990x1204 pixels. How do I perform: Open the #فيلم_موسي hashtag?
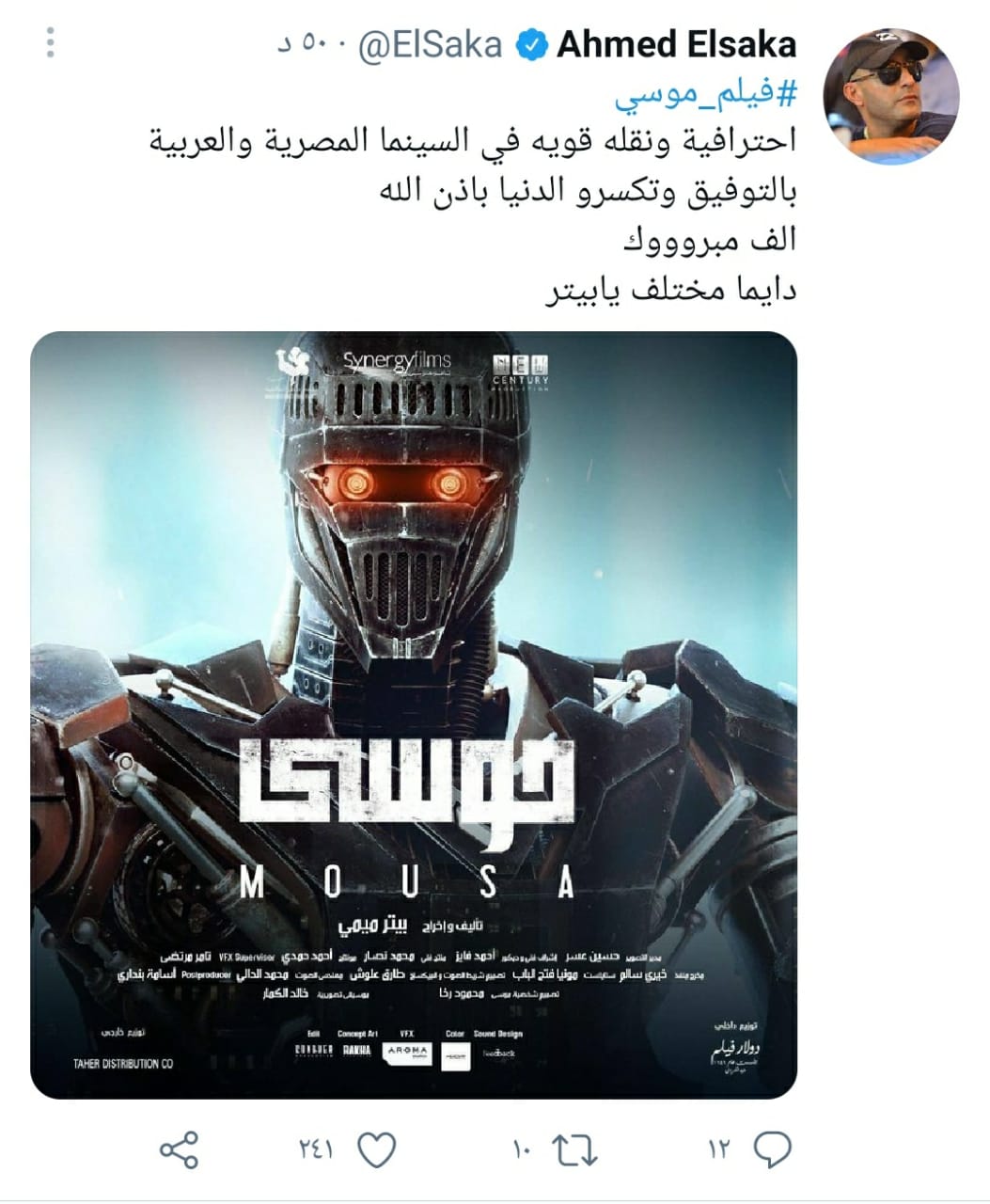pos(706,93)
